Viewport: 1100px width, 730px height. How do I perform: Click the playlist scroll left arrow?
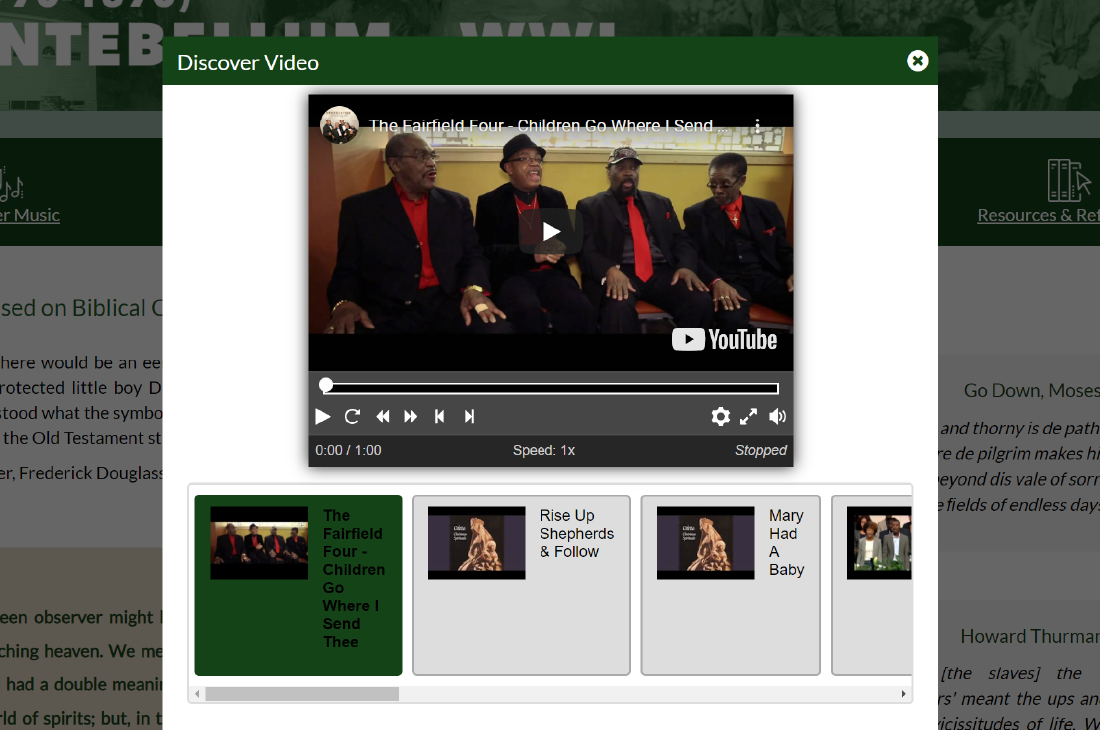(x=197, y=694)
